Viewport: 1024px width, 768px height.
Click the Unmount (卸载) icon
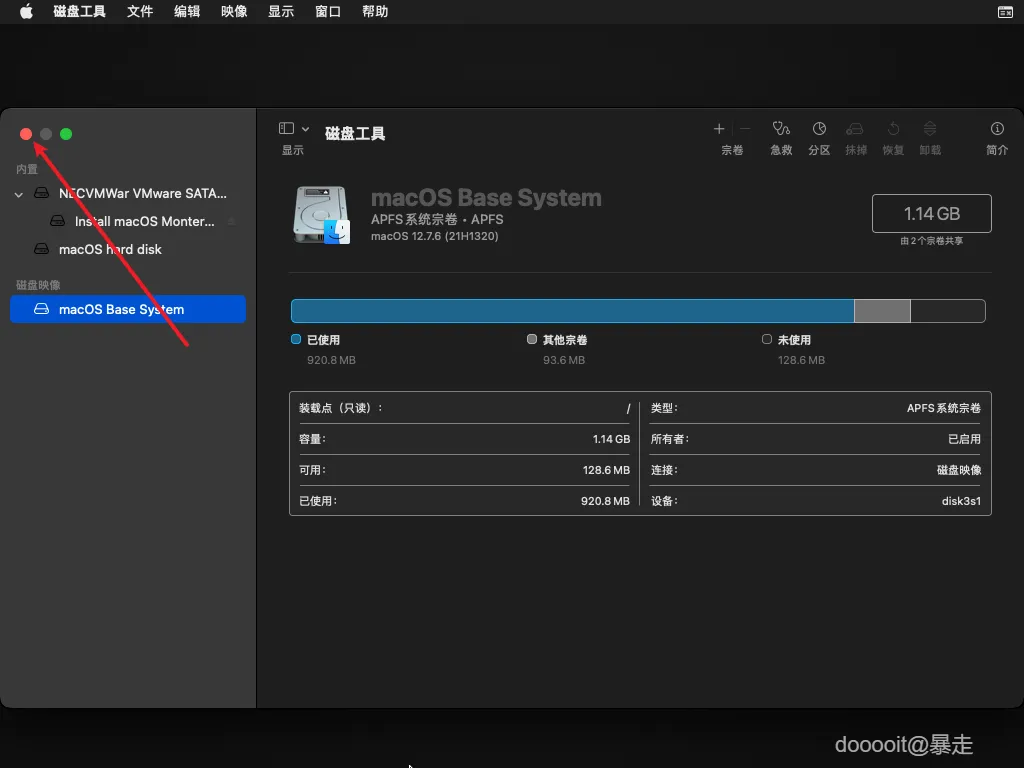tap(930, 129)
